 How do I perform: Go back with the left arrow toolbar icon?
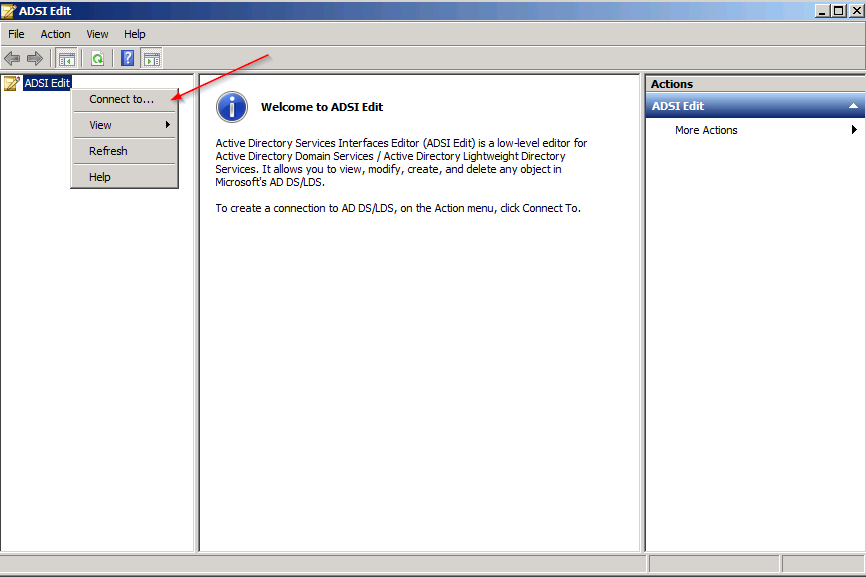click(12, 58)
